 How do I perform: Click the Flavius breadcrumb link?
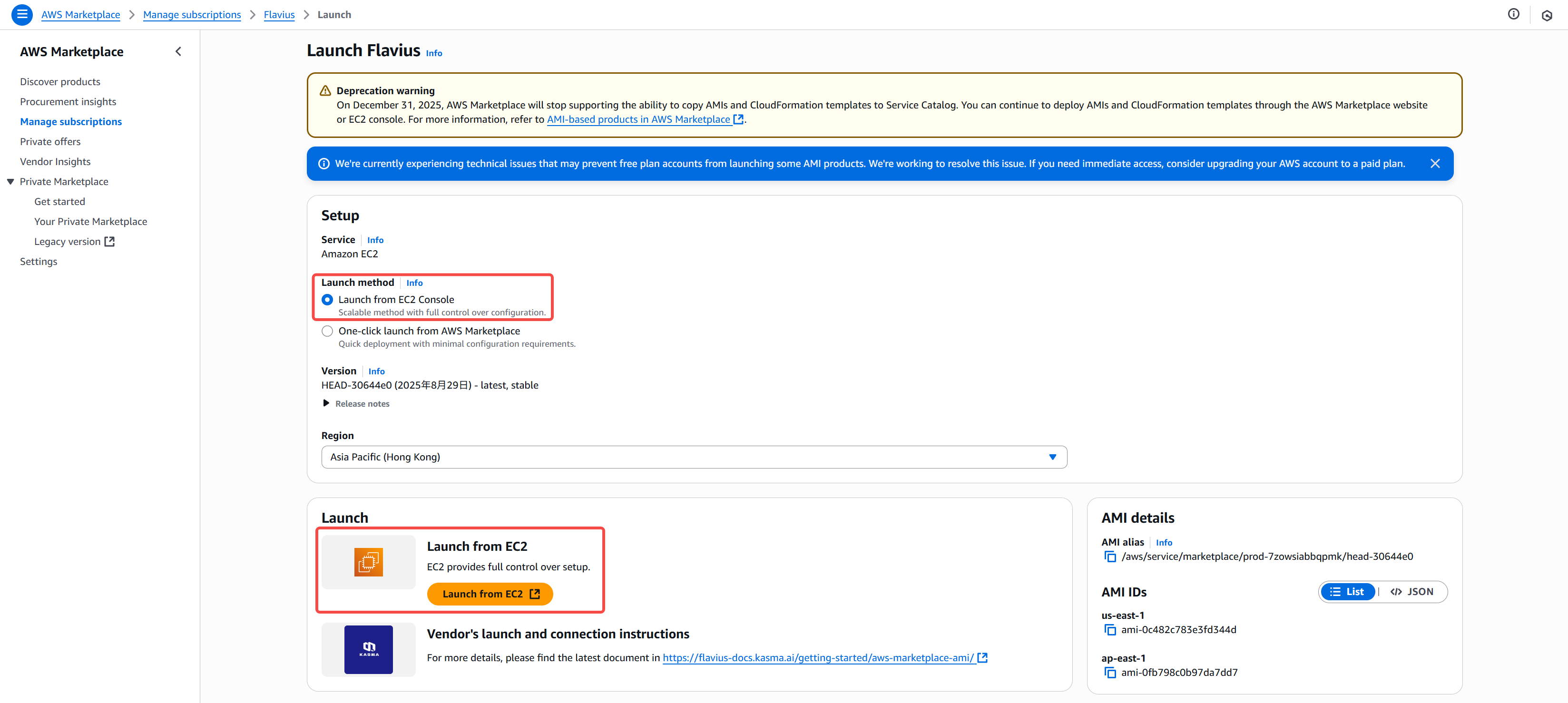pos(279,15)
